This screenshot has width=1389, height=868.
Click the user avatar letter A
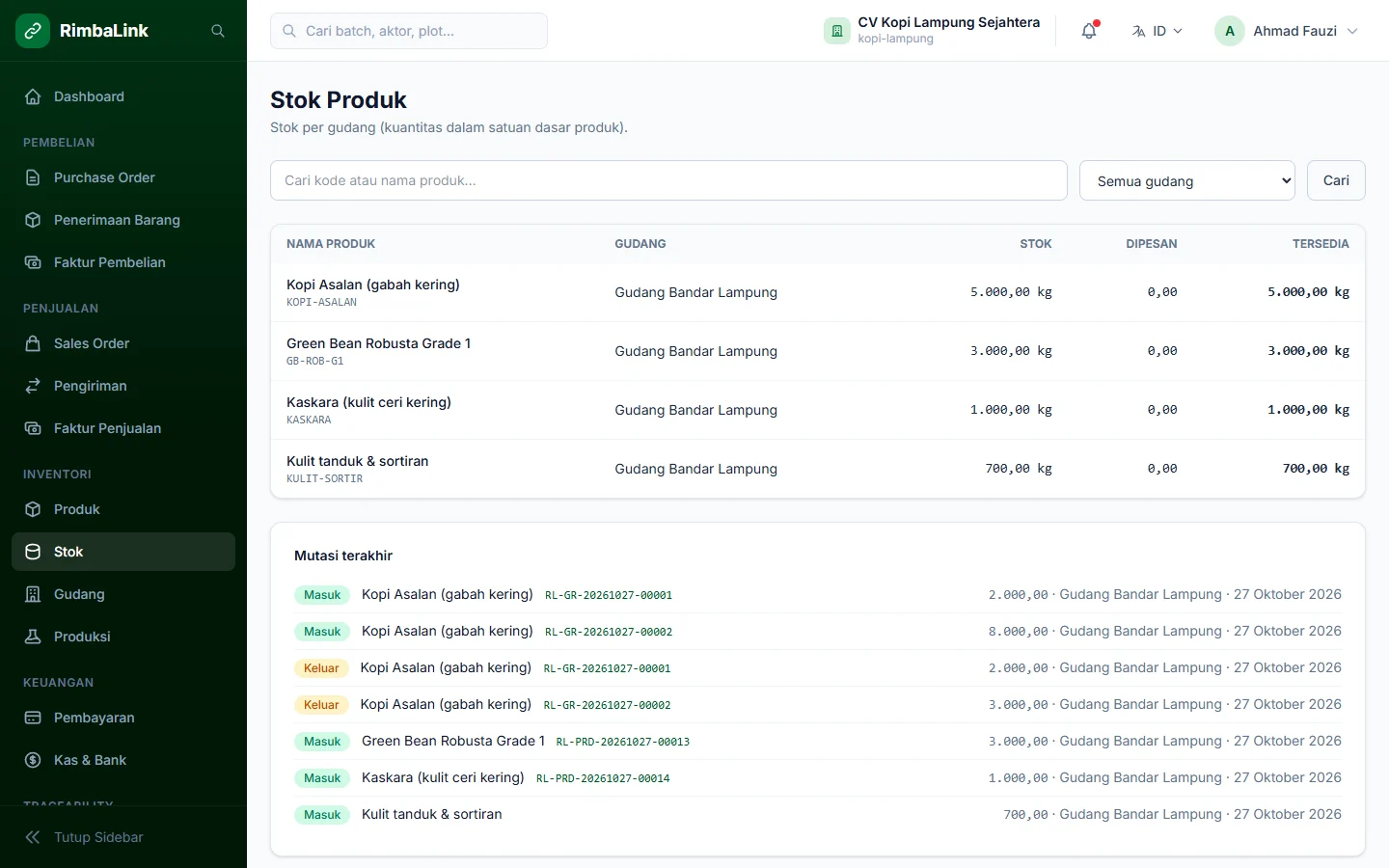point(1230,31)
